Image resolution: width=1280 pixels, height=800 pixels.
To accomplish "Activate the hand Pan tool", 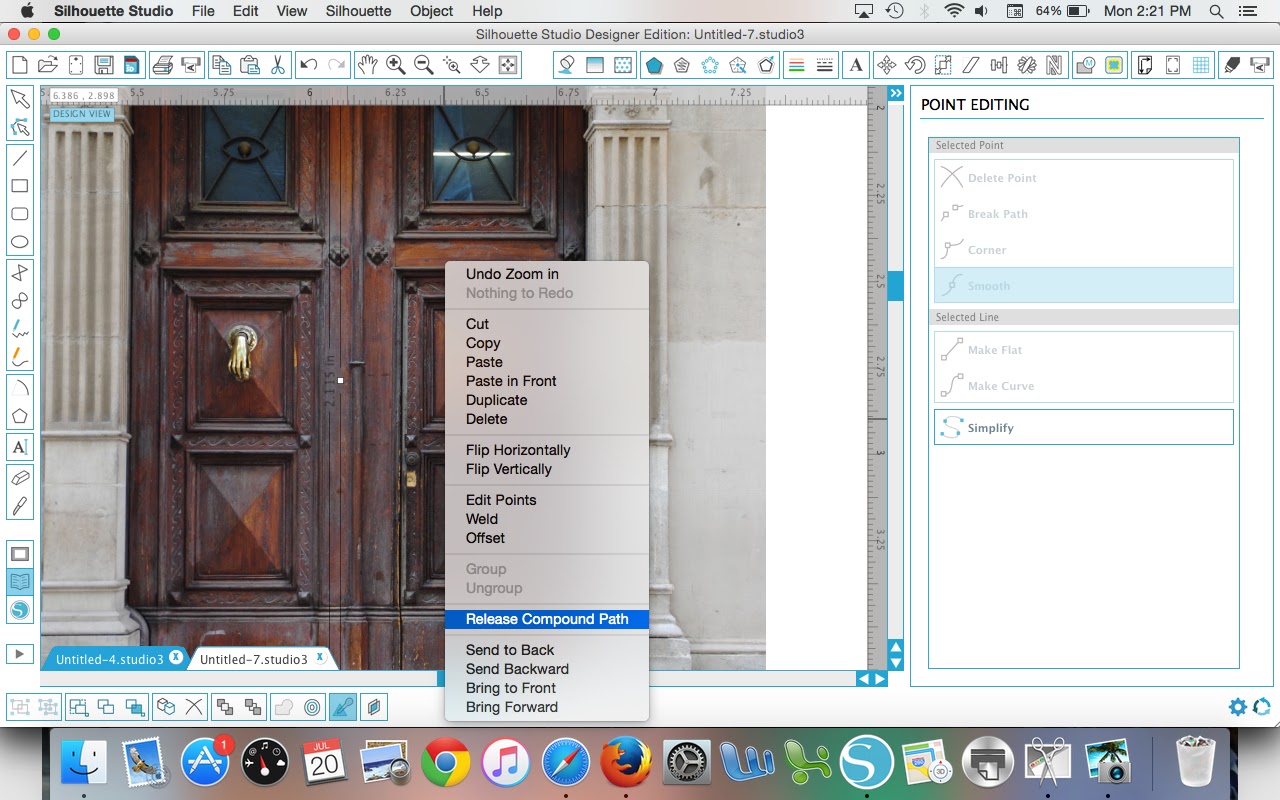I will coord(368,65).
